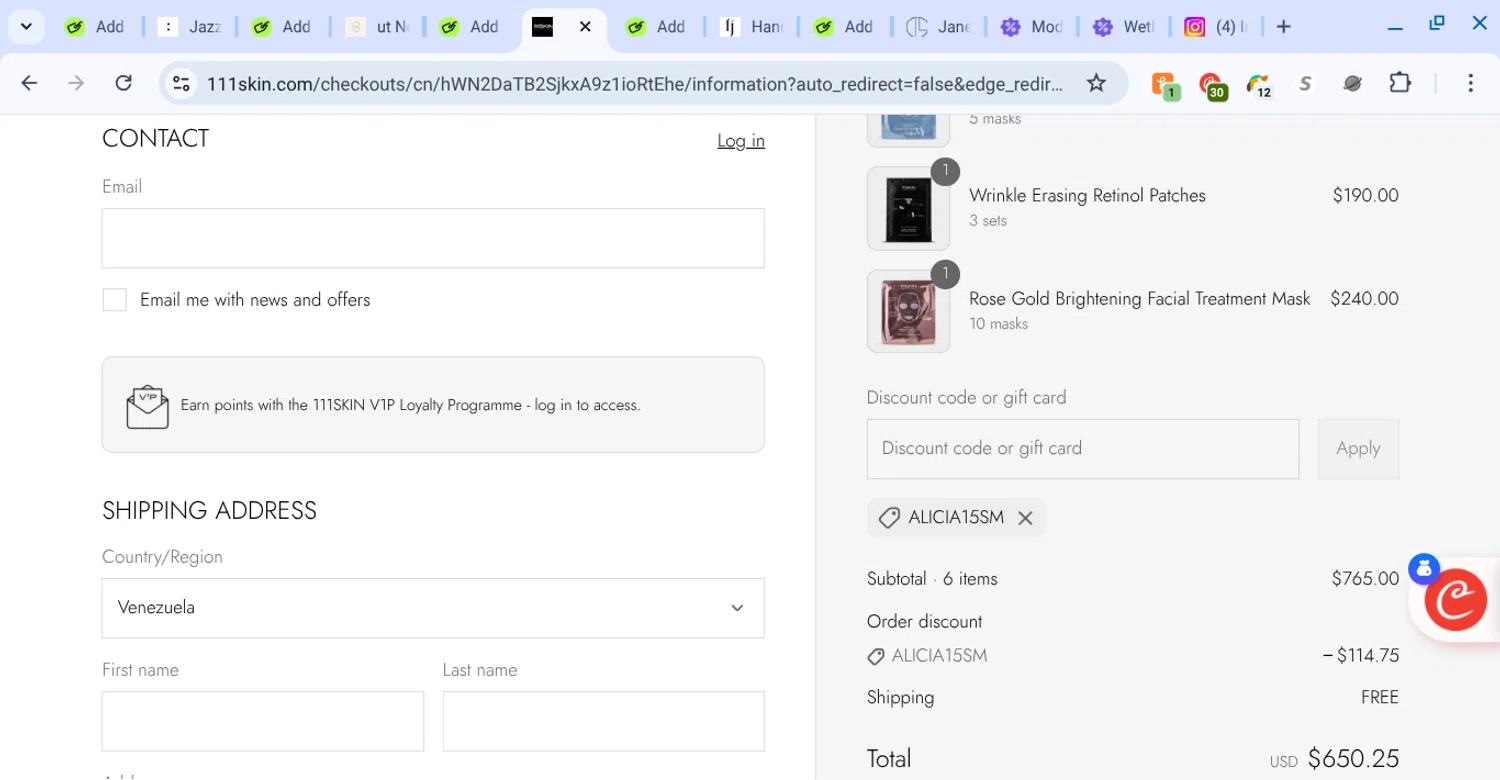The width and height of the screenshot is (1500, 780).
Task: Open the Extensions puzzle-piece menu
Action: tap(1400, 83)
